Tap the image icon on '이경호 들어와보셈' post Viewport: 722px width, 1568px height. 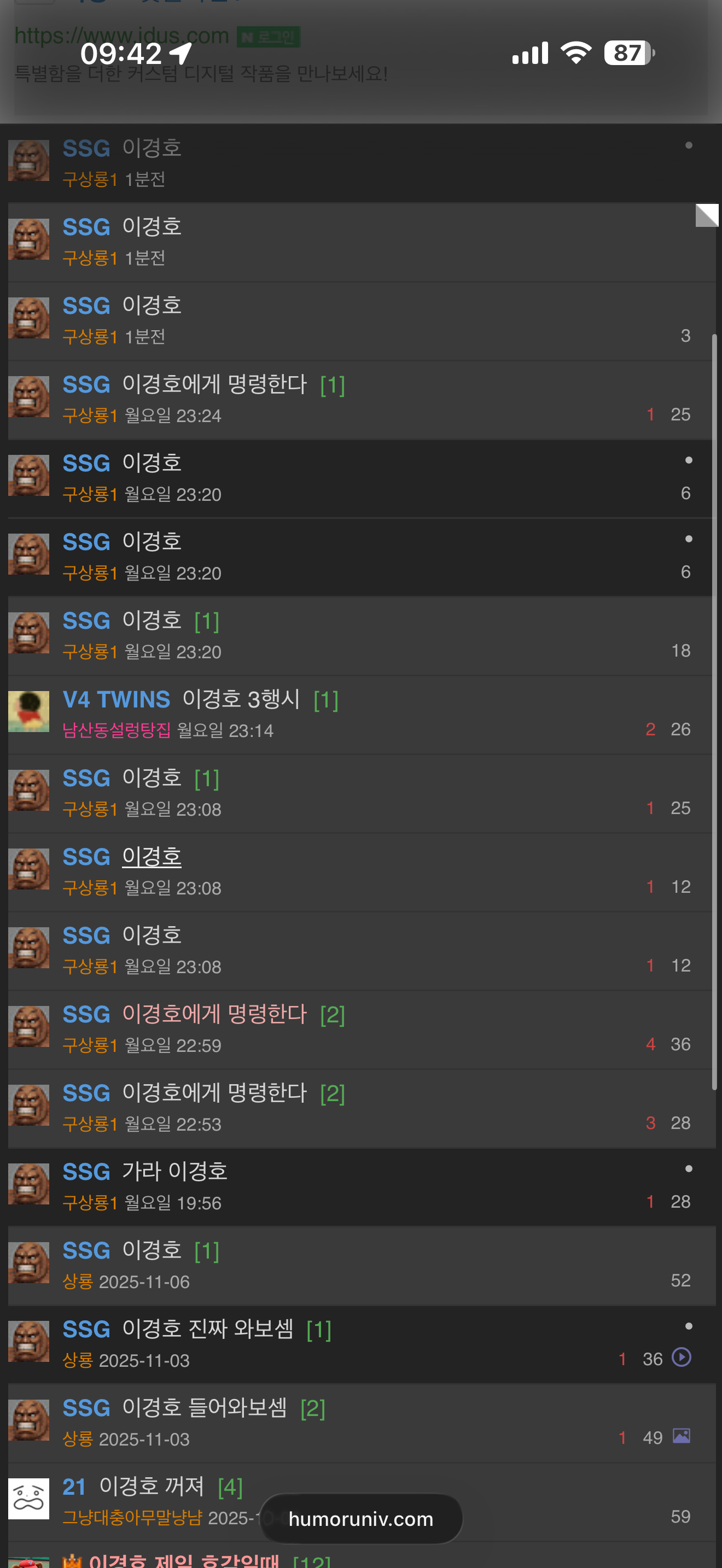pyautogui.click(x=681, y=1436)
